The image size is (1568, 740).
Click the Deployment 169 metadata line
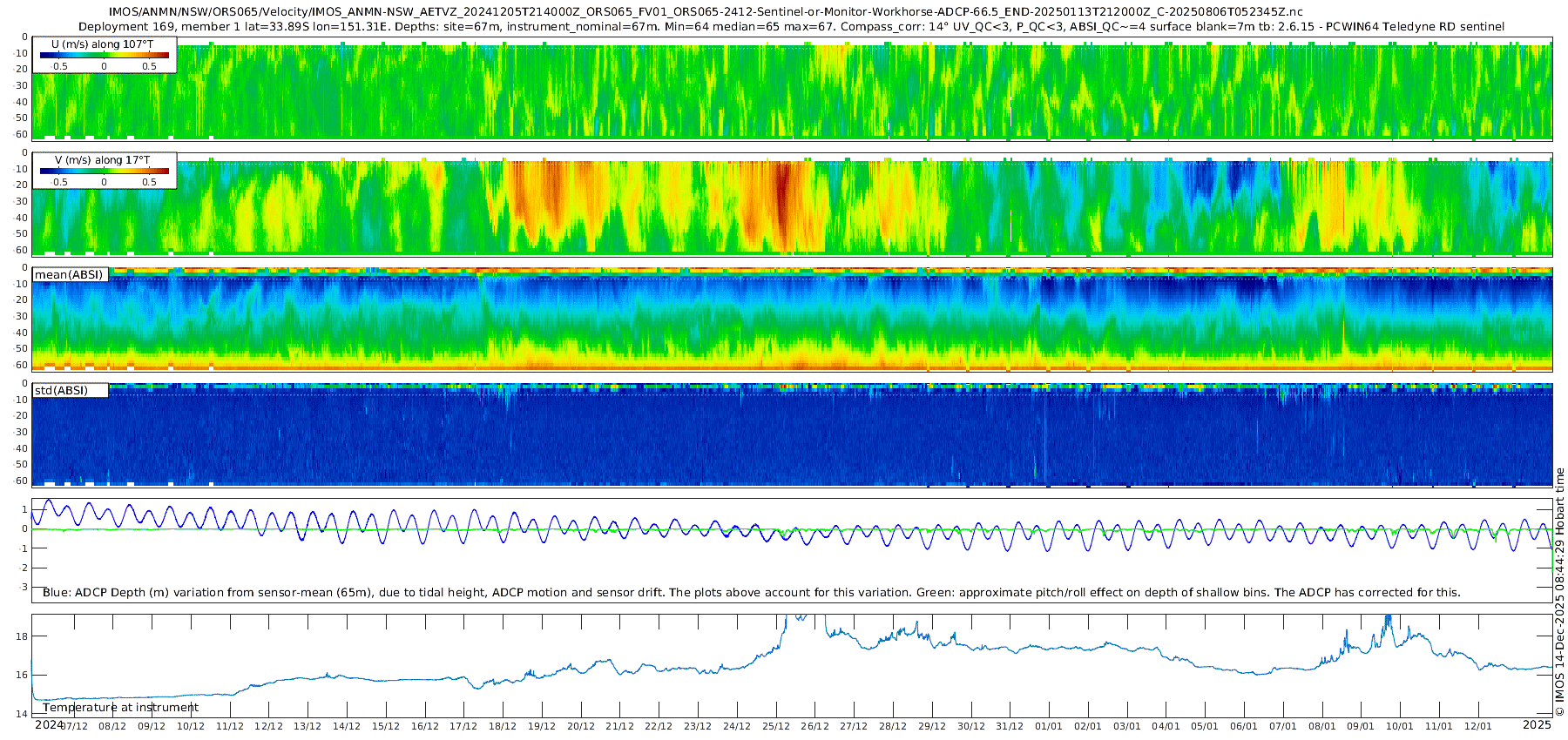click(791, 27)
